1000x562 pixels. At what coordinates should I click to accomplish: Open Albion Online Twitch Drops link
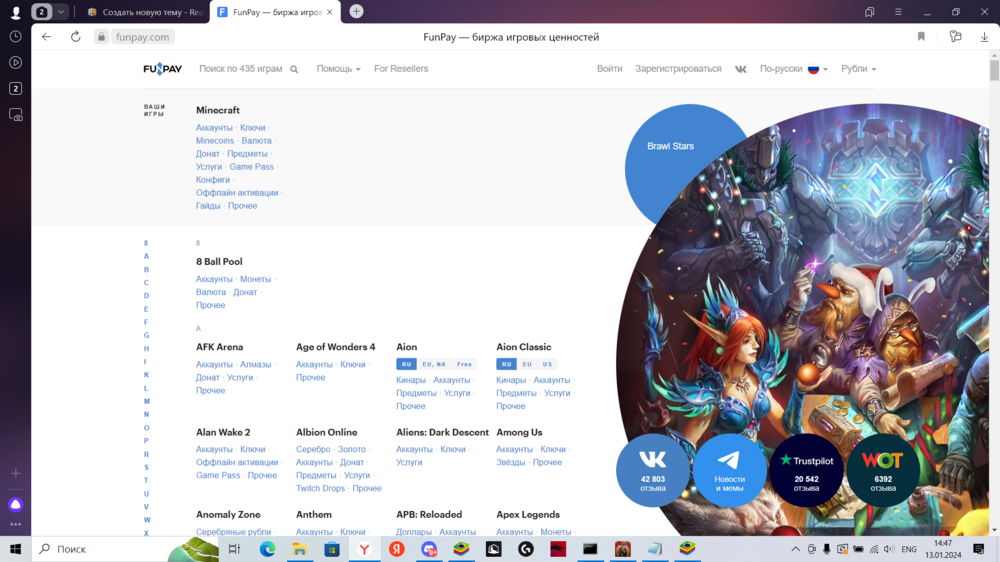(x=320, y=488)
